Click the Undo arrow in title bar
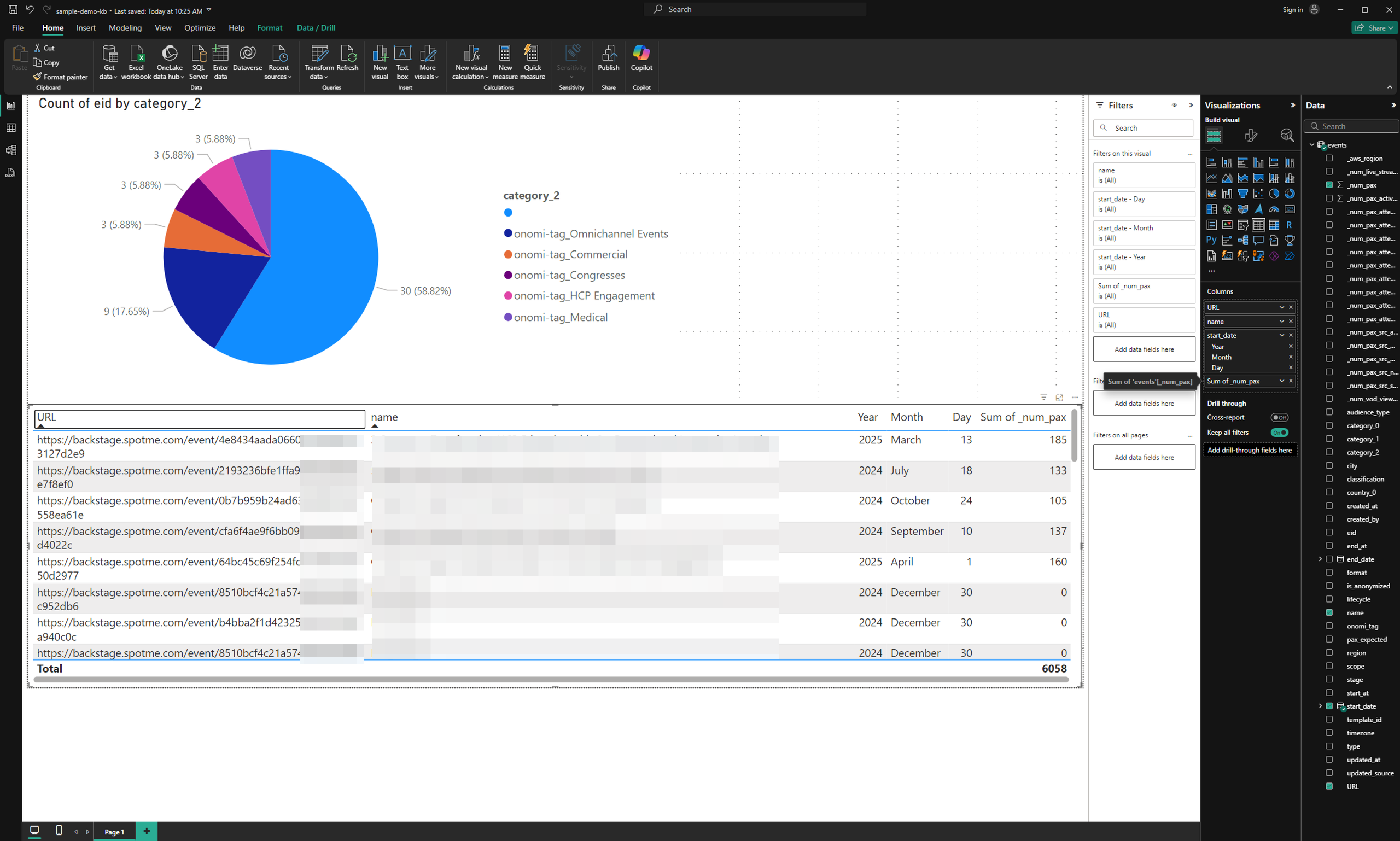Image resolution: width=1400 pixels, height=841 pixels. pos(30,10)
